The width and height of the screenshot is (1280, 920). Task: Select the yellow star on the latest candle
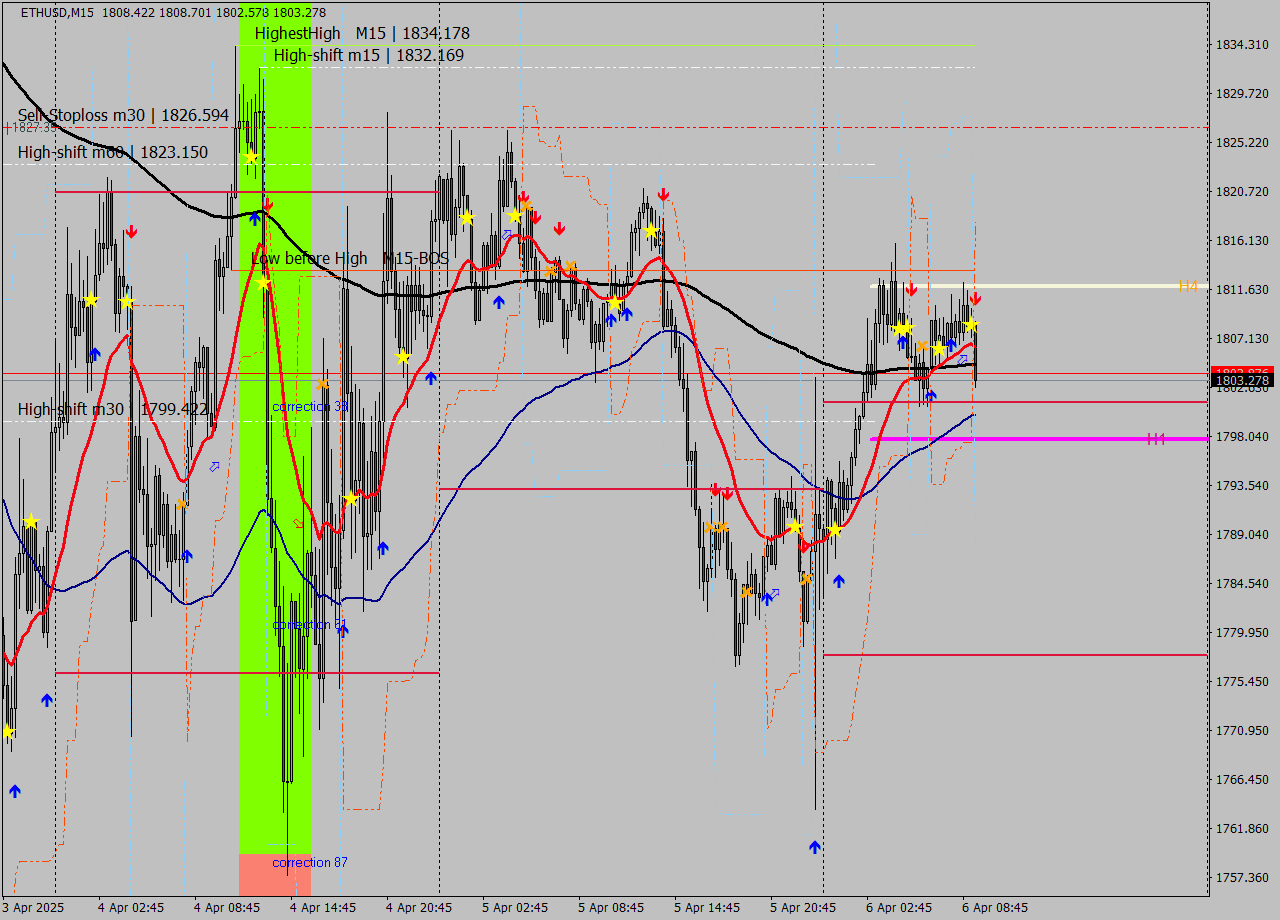(970, 325)
